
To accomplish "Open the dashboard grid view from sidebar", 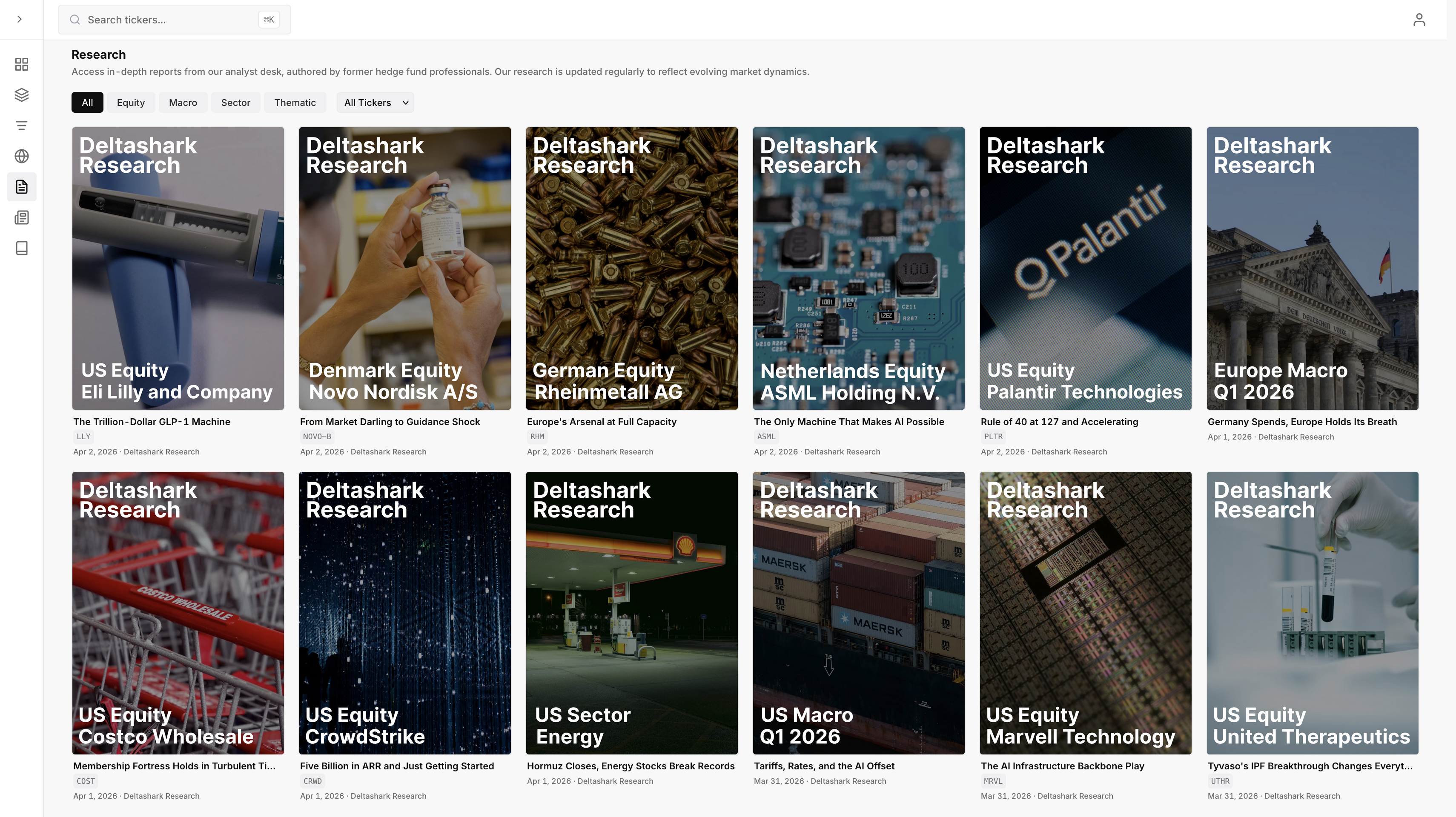I will [x=21, y=64].
